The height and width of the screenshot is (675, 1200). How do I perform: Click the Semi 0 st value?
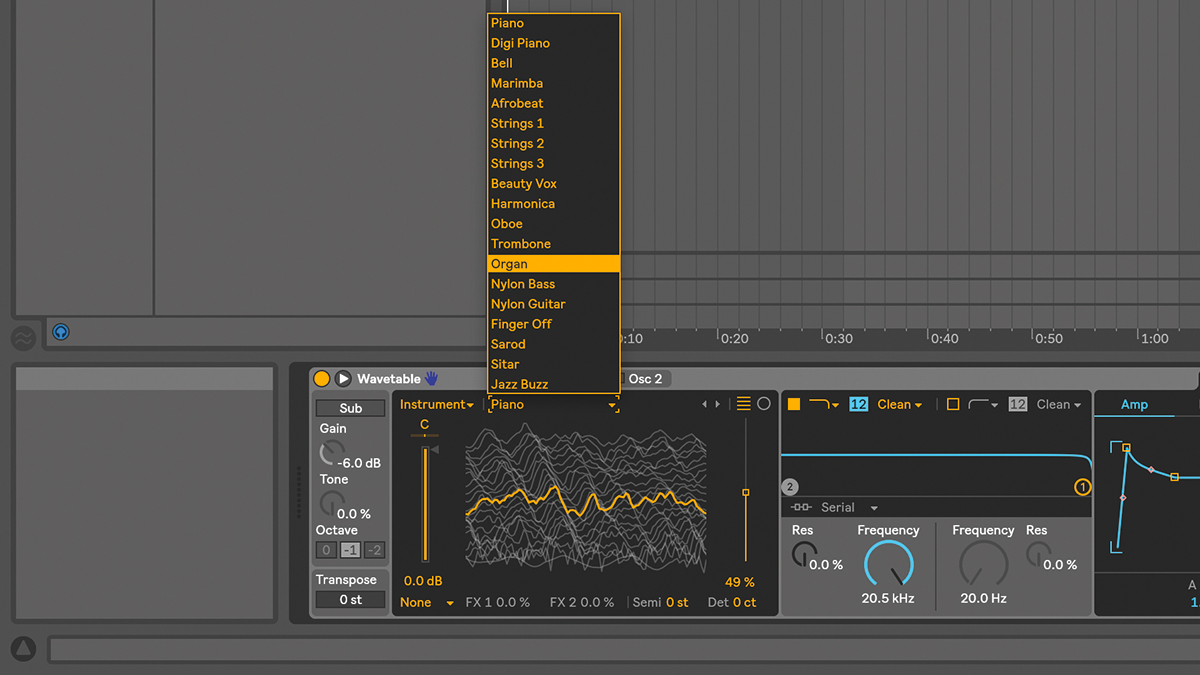[x=677, y=602]
